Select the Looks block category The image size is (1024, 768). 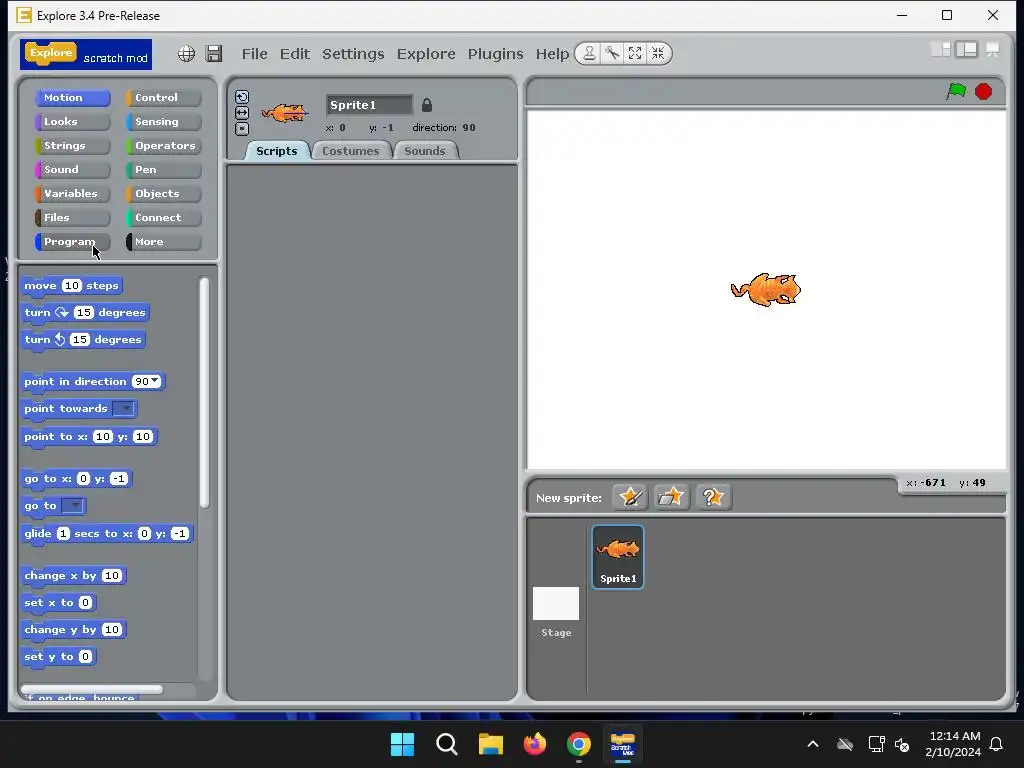[72, 121]
